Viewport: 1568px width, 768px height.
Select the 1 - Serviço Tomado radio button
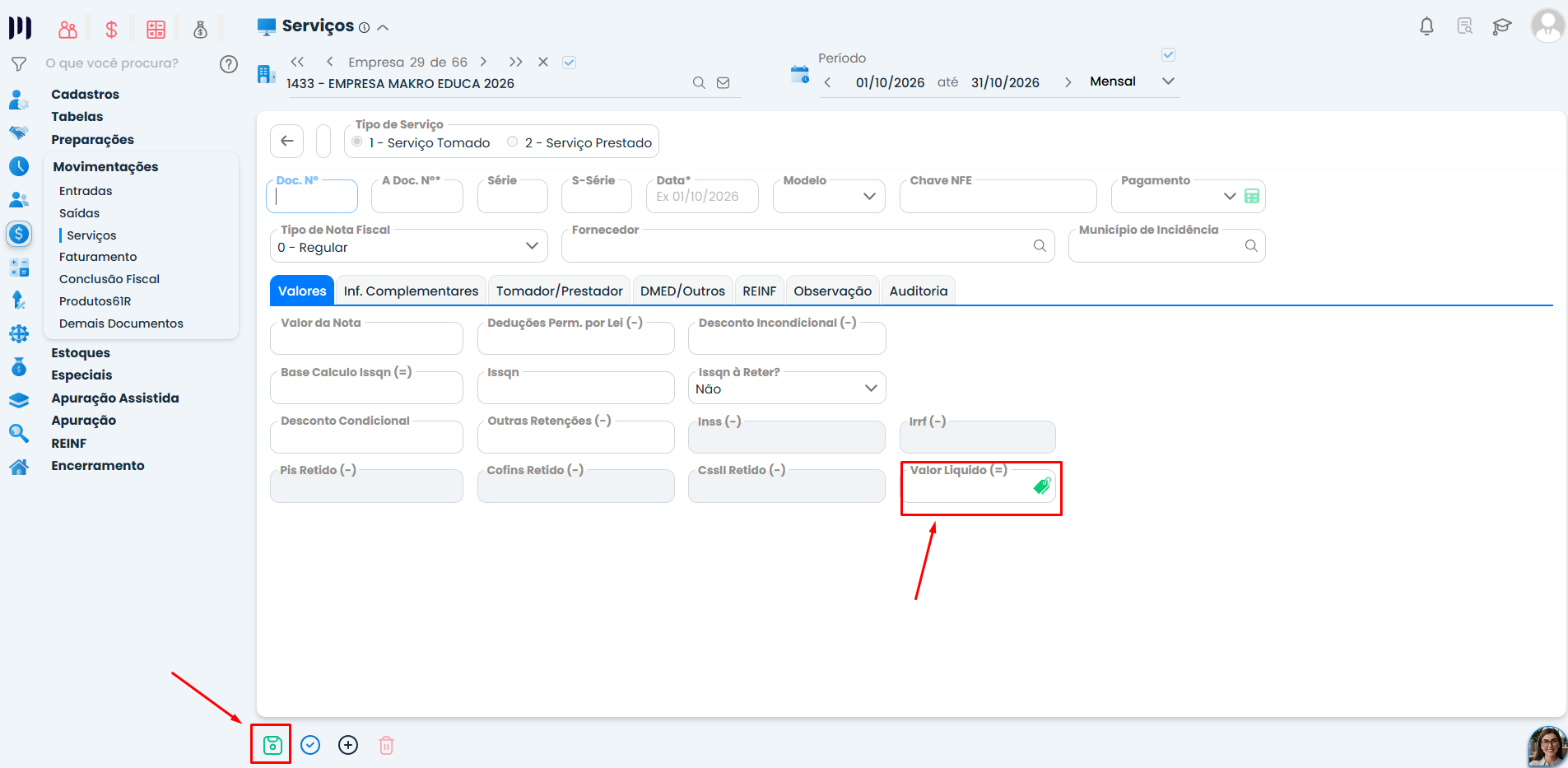click(x=357, y=142)
